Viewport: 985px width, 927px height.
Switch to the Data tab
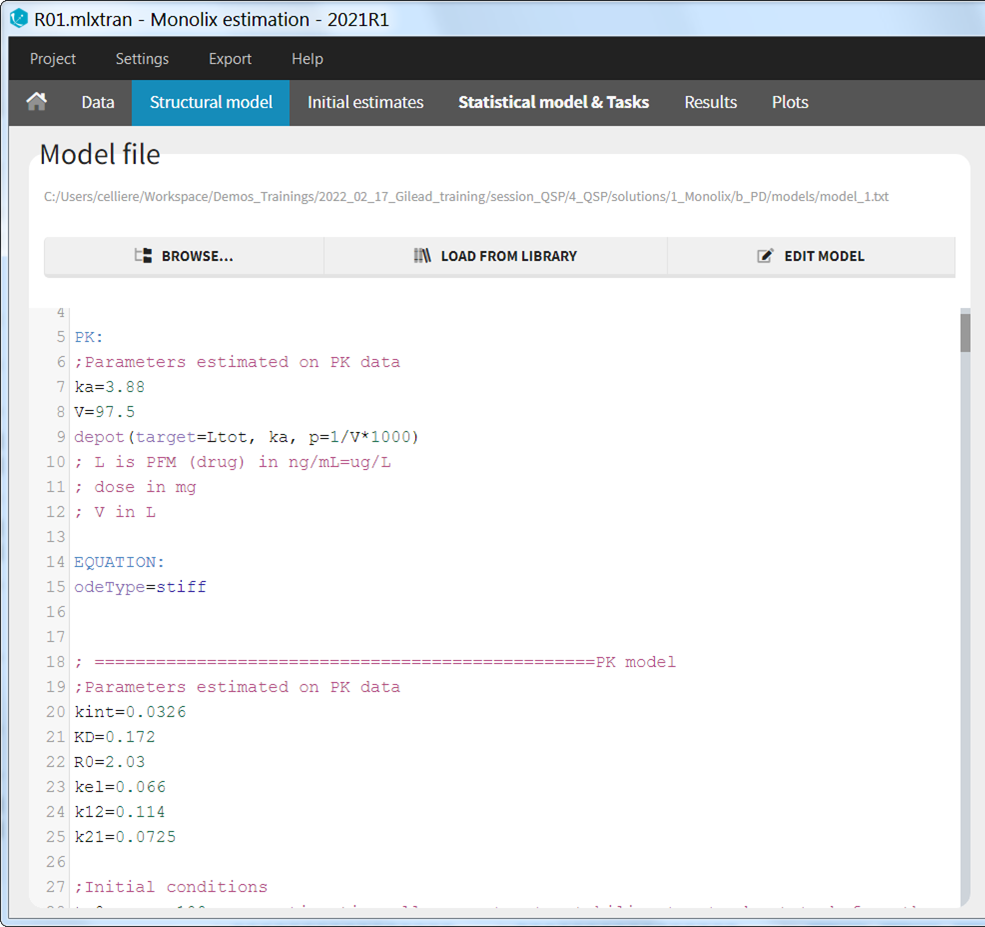click(x=98, y=102)
